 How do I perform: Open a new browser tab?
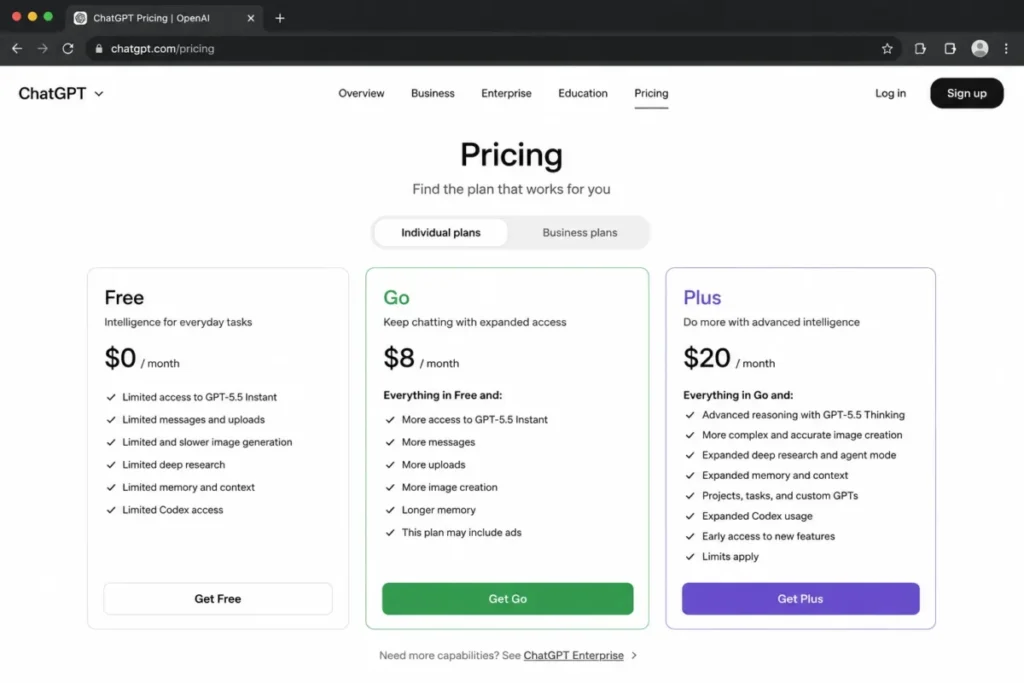pos(280,18)
